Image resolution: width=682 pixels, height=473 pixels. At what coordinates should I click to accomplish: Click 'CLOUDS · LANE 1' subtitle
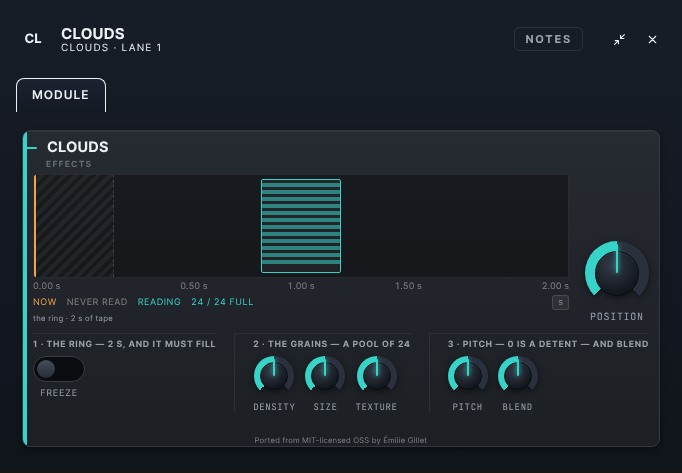pos(111,47)
